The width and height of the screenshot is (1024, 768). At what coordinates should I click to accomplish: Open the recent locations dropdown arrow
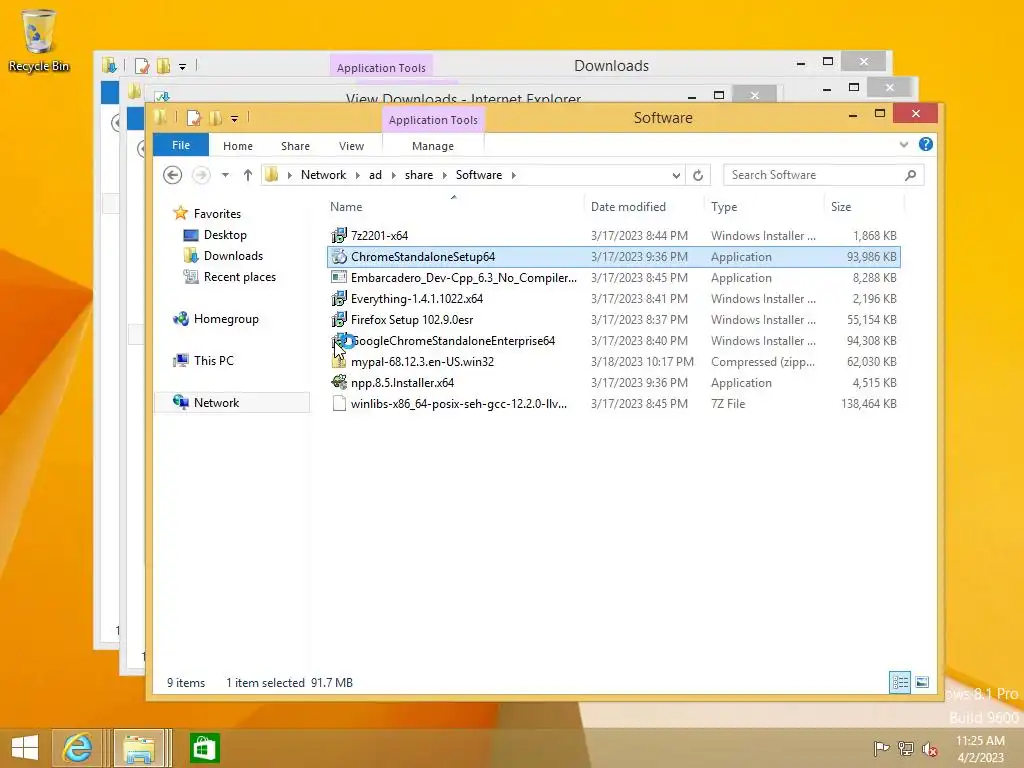pos(225,175)
